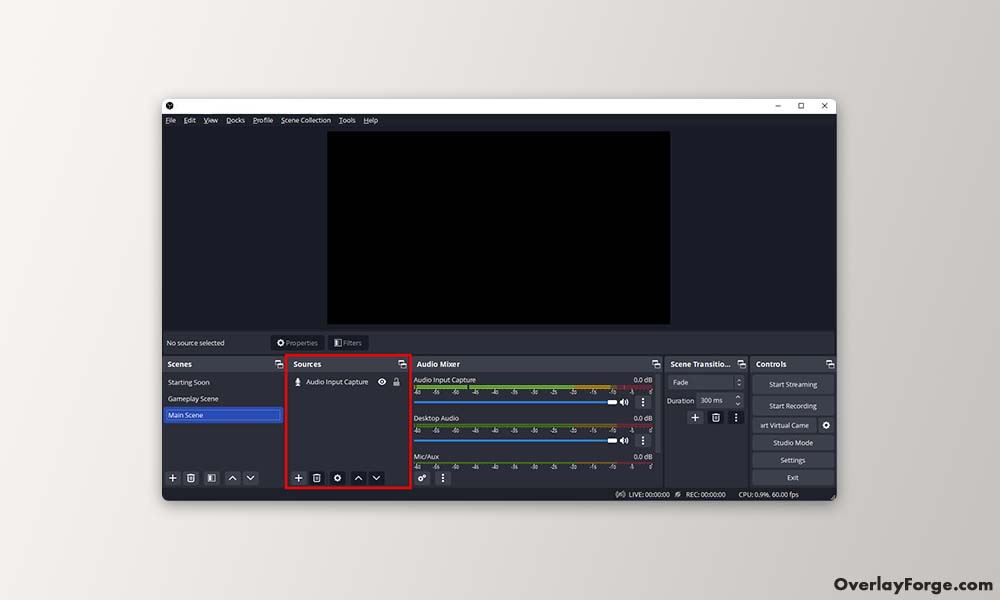
Task: Open the Filters panel for the source
Action: pyautogui.click(x=348, y=342)
